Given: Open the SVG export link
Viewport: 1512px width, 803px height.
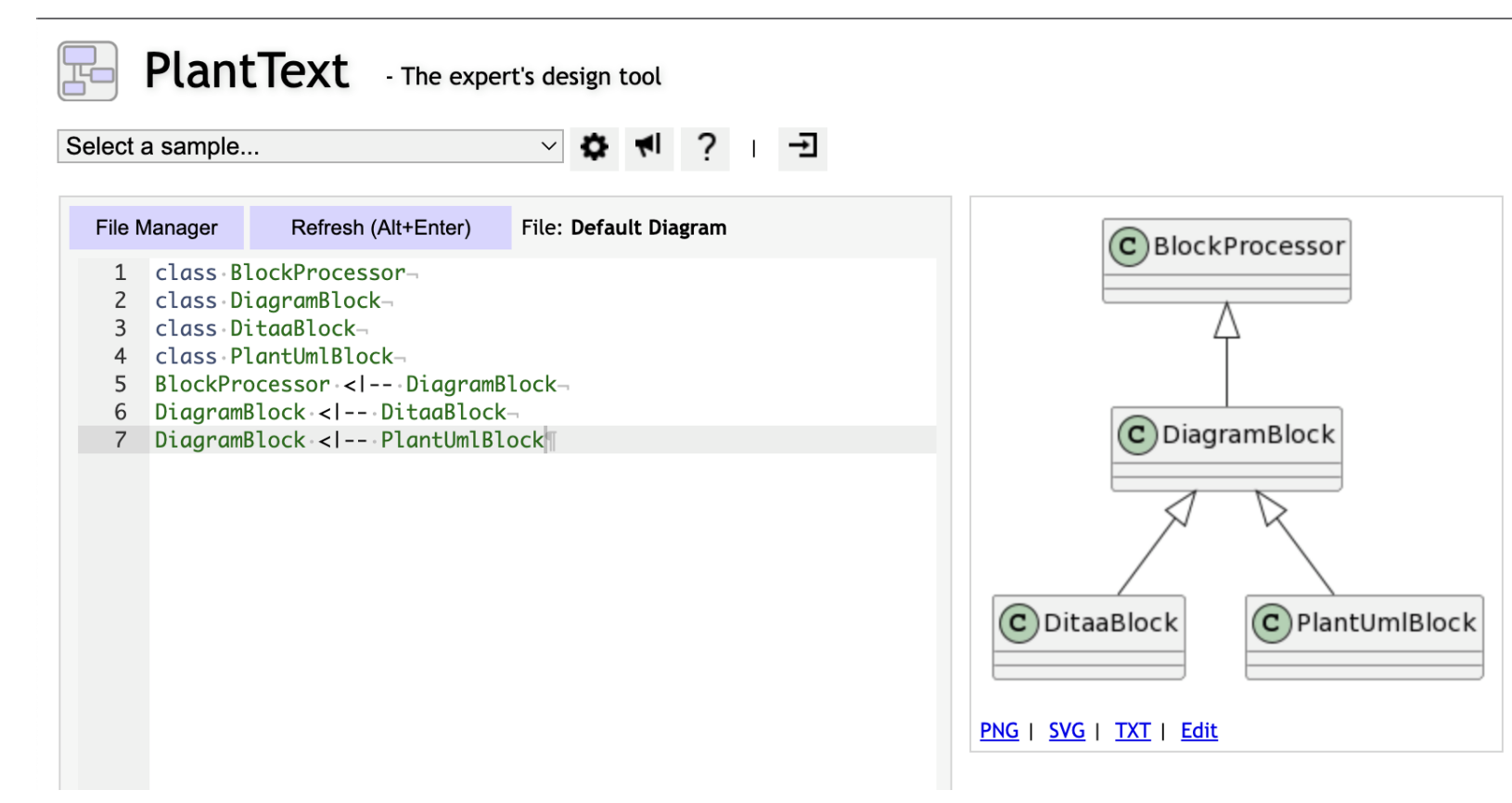Looking at the screenshot, I should [x=1067, y=731].
